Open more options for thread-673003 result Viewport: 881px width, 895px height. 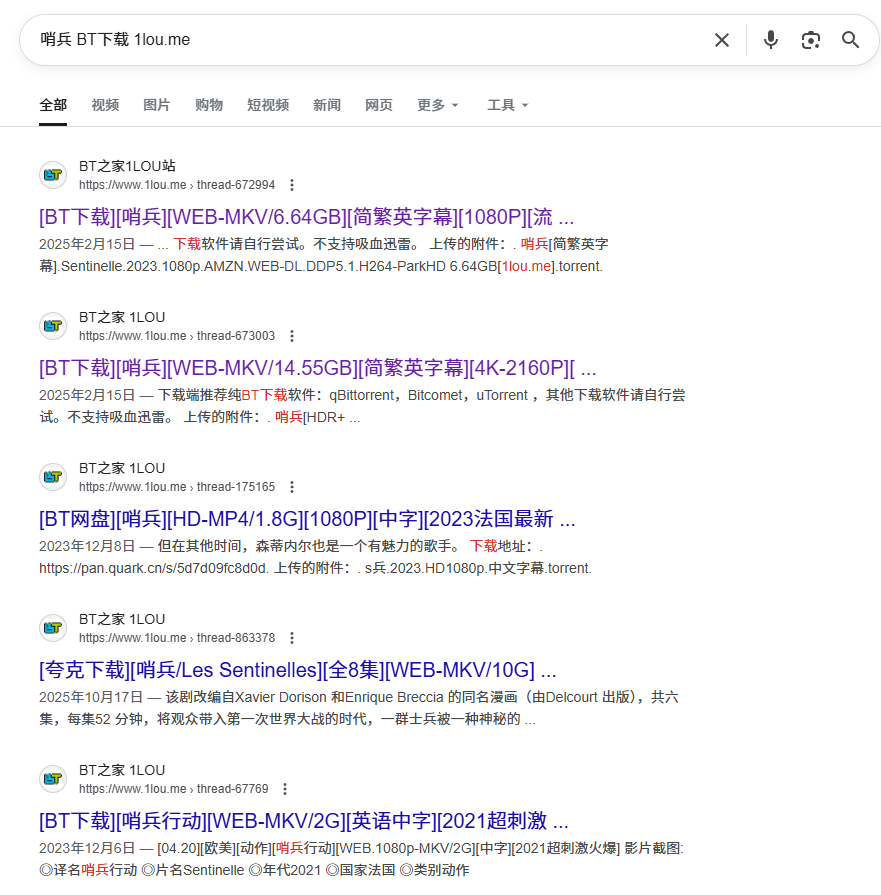292,336
